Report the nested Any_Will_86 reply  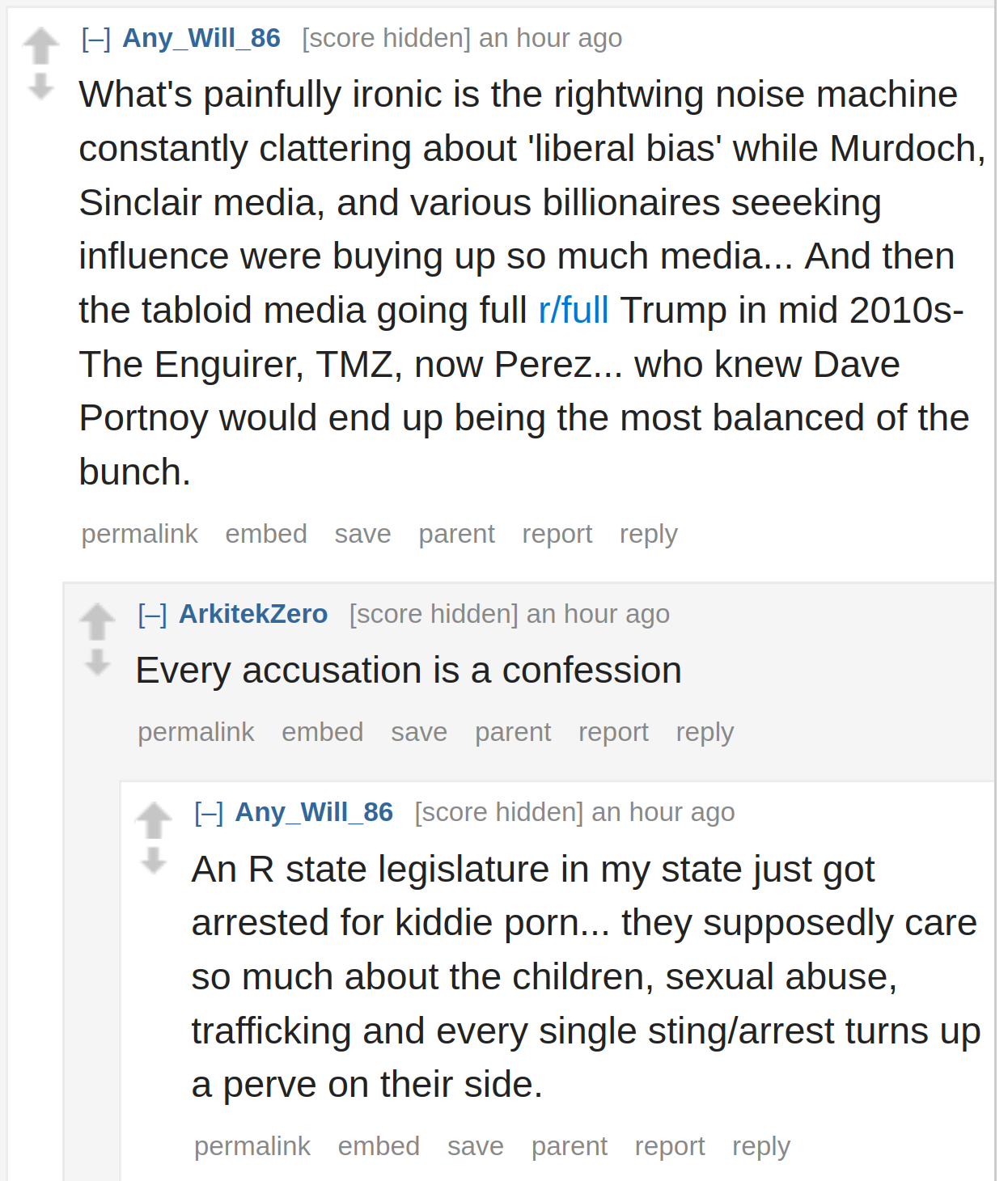pos(670,1146)
